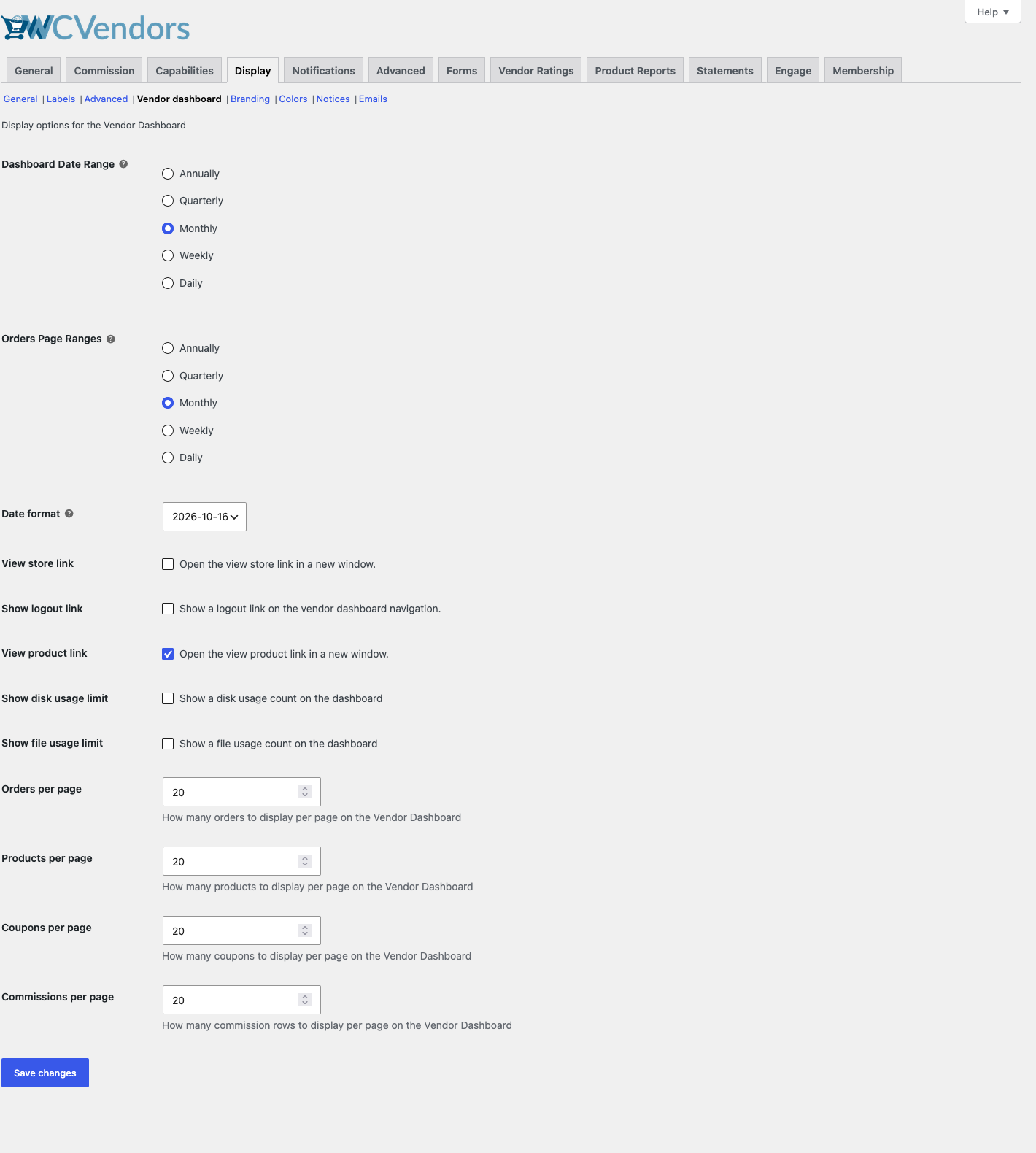This screenshot has width=1036, height=1153.
Task: Enable the show logout link checkbox
Action: [168, 609]
